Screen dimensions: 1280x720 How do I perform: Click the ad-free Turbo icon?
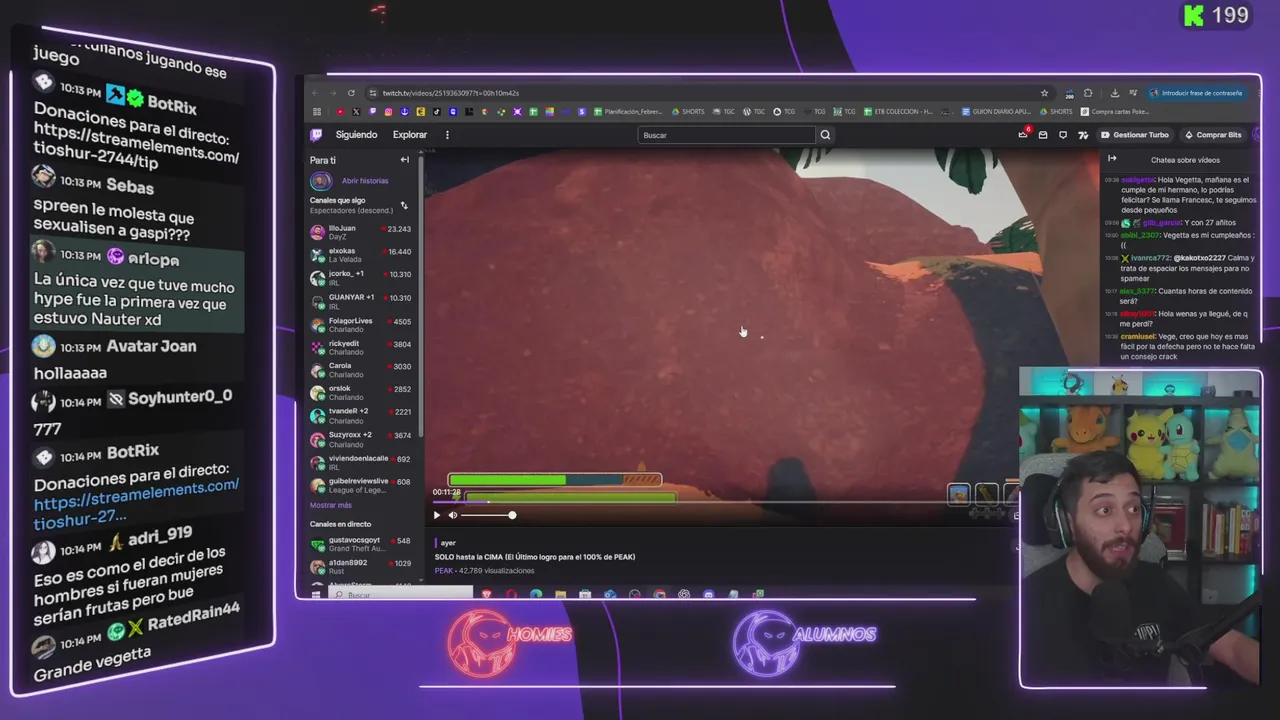tap(1083, 135)
